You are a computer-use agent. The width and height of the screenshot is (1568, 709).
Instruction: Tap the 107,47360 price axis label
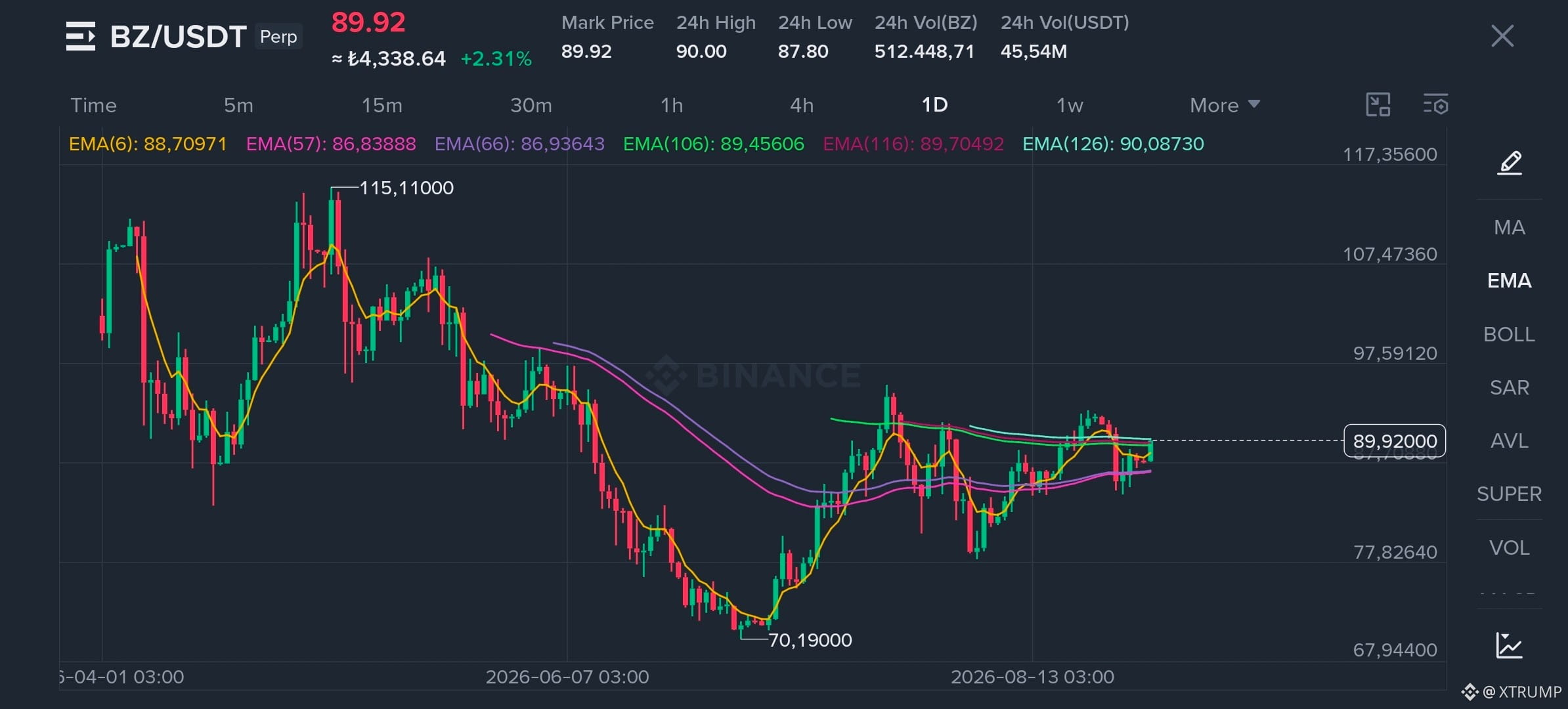tap(1390, 254)
